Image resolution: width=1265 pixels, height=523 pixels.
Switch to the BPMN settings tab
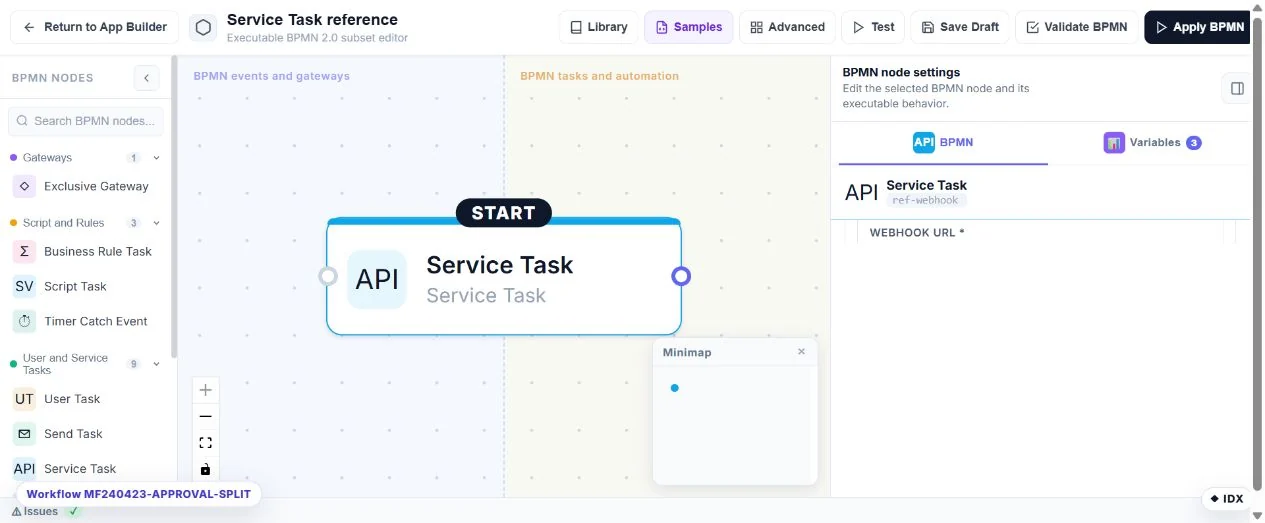(x=943, y=142)
